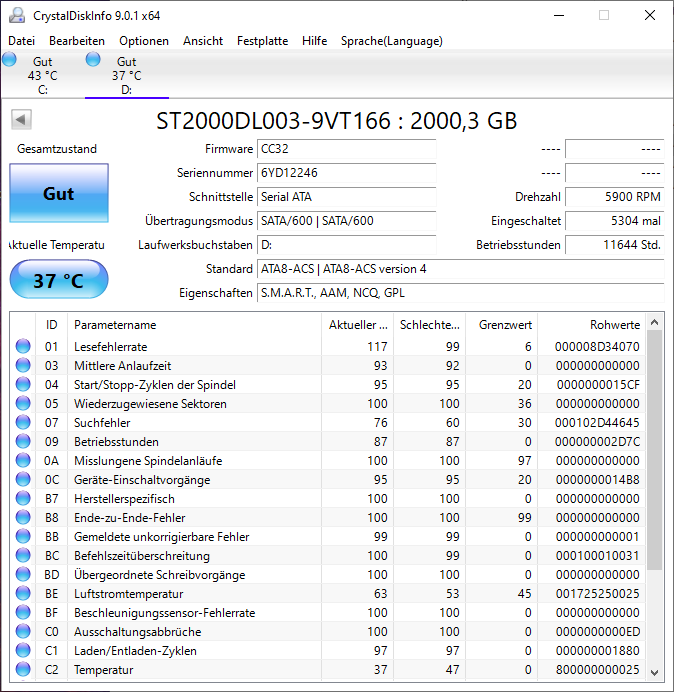This screenshot has height=692, width=674.
Task: Click status orb of Geräte-Einschaltvorgänge
Action: (23, 479)
